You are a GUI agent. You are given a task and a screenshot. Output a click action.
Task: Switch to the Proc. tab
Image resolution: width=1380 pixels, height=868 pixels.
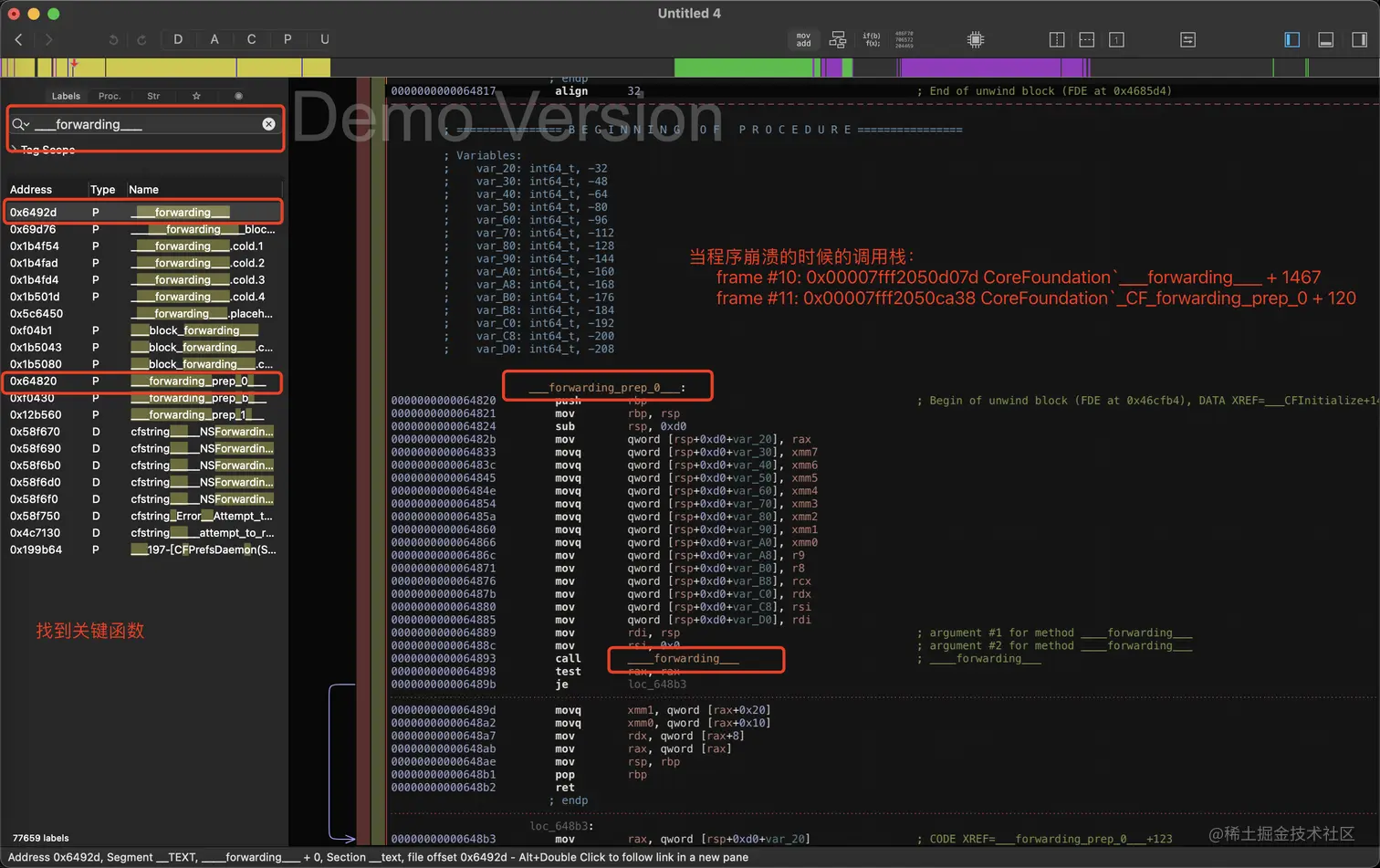pos(110,96)
